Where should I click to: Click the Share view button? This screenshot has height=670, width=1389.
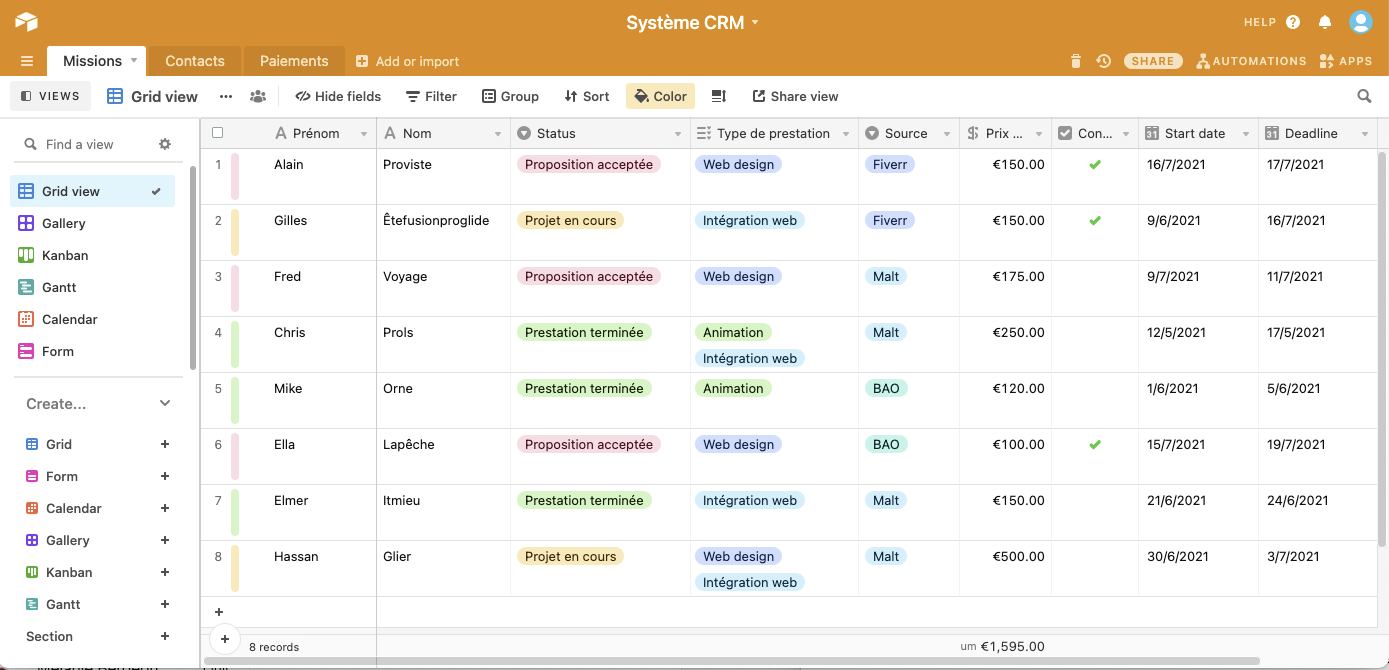[x=795, y=96]
